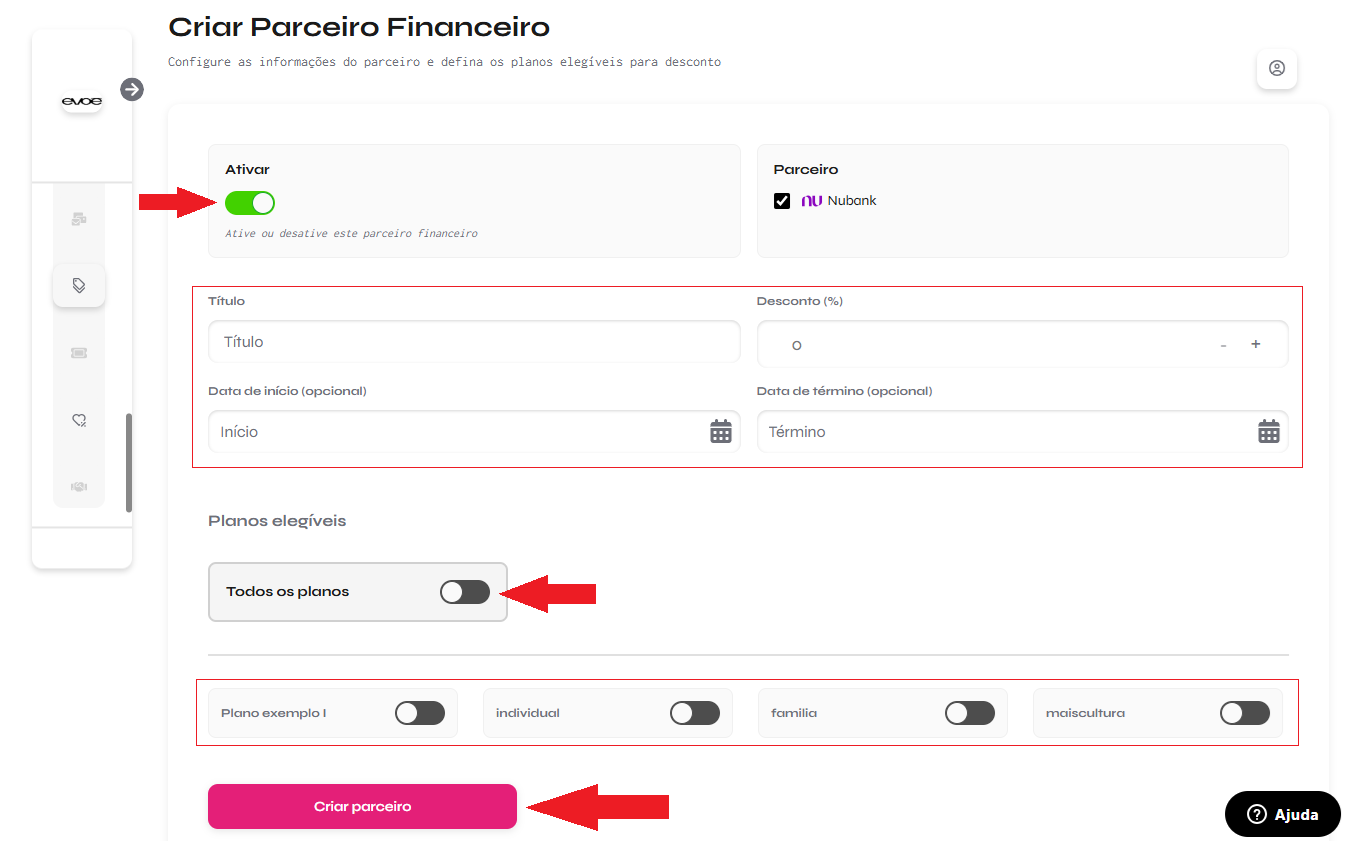Open the end date calendar icon

(x=1268, y=432)
